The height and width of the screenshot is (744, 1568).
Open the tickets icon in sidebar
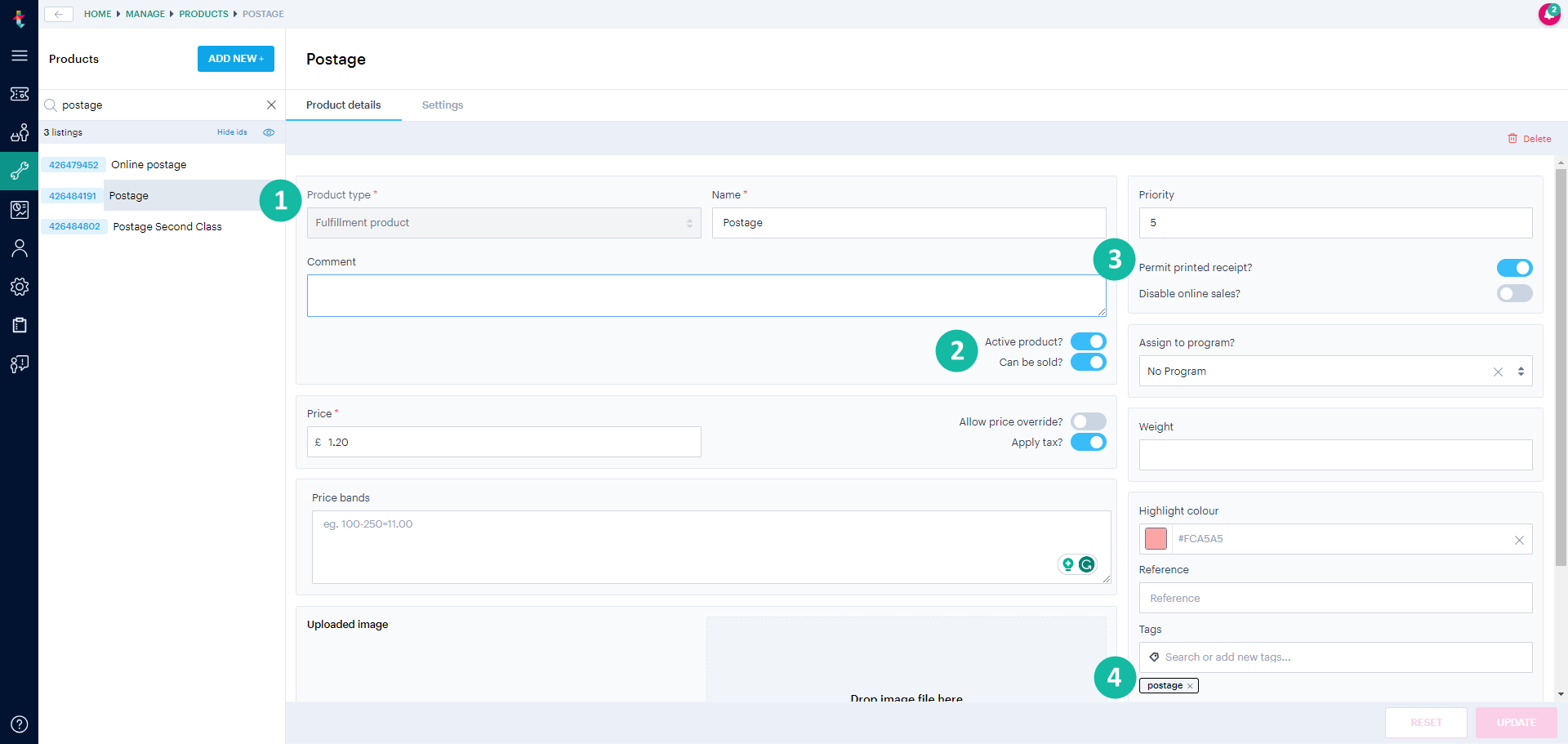[20, 94]
